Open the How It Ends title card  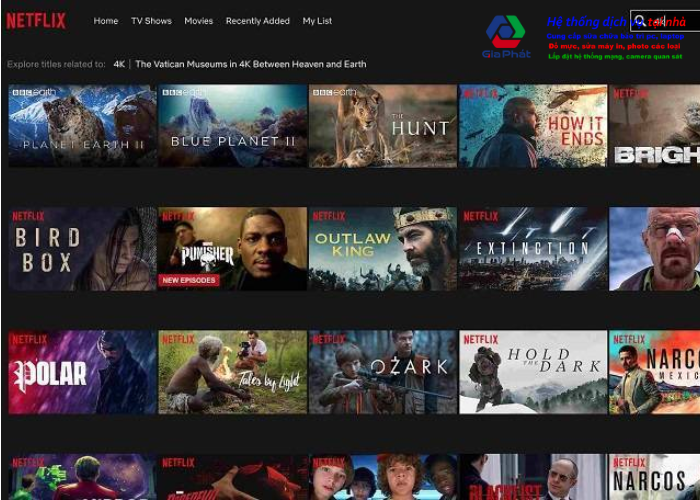point(533,126)
